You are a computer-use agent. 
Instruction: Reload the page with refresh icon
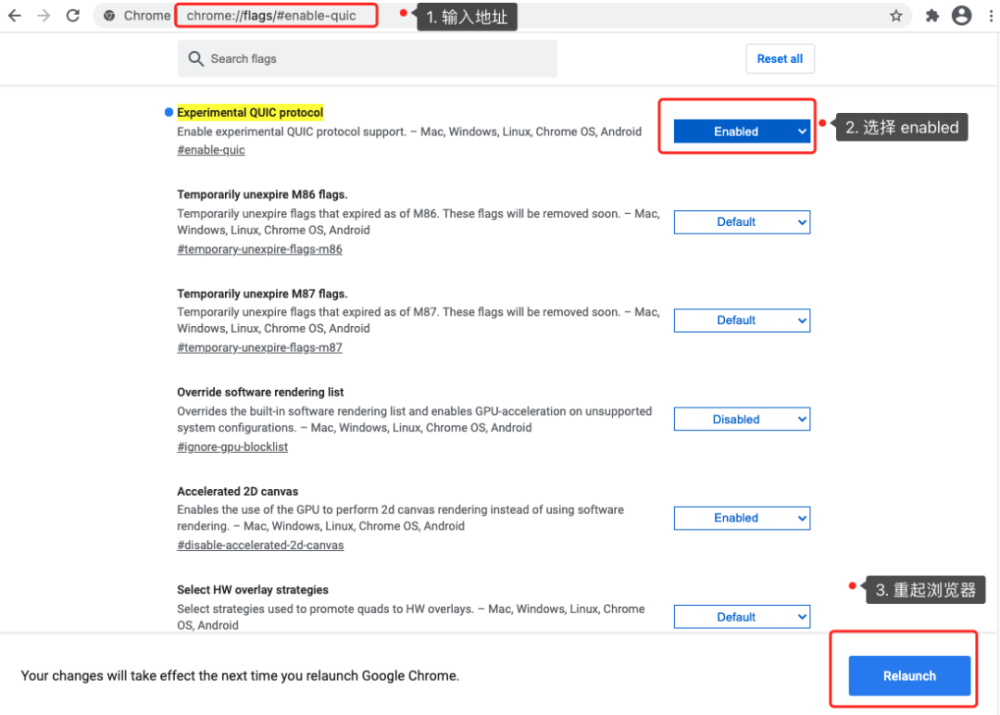point(73,15)
